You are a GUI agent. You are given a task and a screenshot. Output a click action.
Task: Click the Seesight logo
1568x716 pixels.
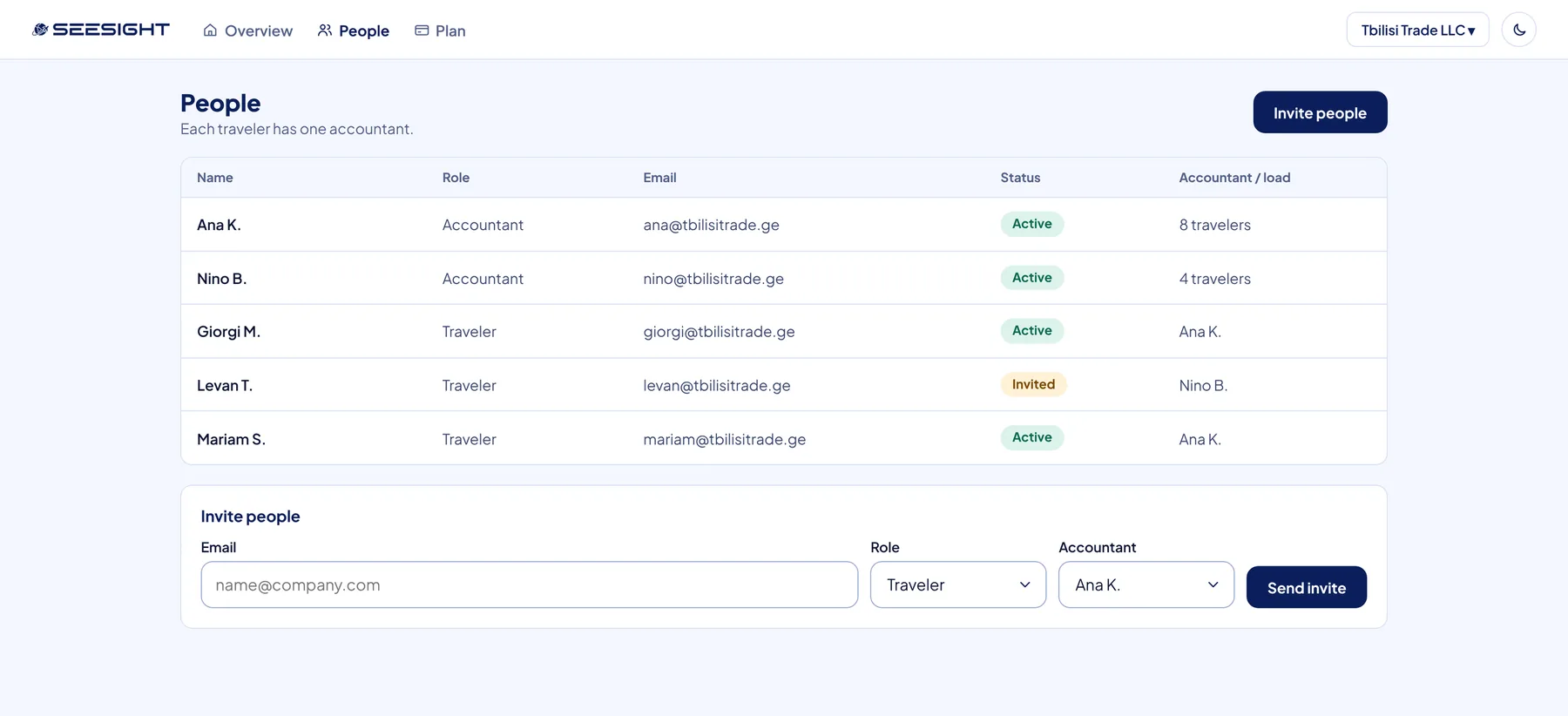pos(101,30)
